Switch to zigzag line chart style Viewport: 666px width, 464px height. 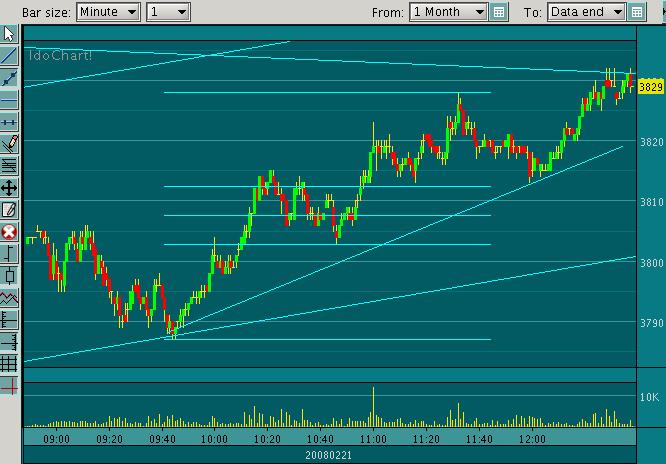point(9,298)
